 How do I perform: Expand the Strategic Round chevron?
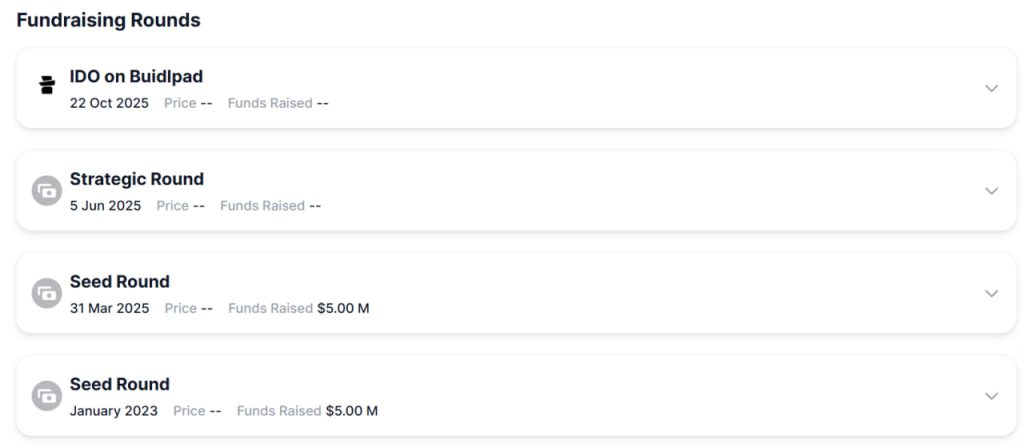click(x=991, y=191)
